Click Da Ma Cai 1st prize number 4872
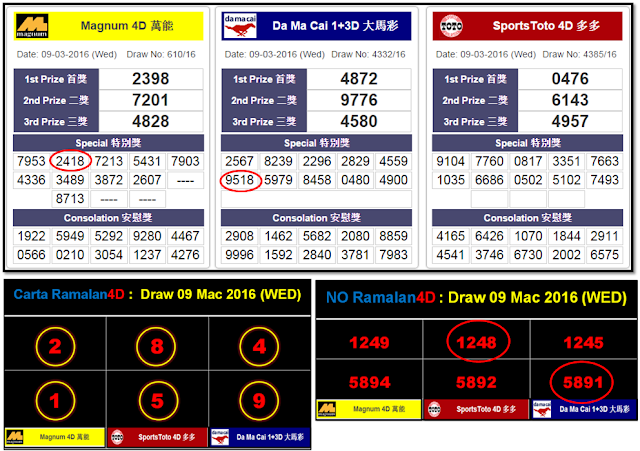 [359, 79]
